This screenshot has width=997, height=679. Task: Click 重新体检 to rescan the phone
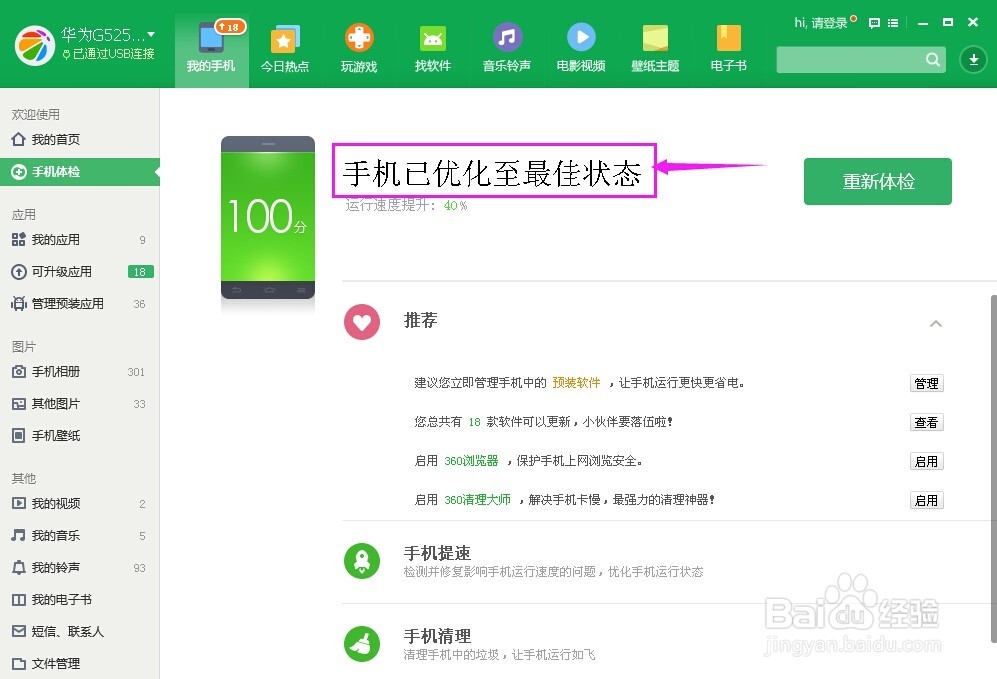(877, 181)
